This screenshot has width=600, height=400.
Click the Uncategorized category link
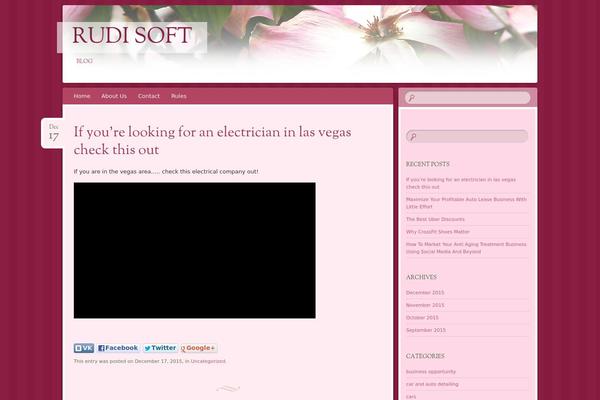pos(208,361)
